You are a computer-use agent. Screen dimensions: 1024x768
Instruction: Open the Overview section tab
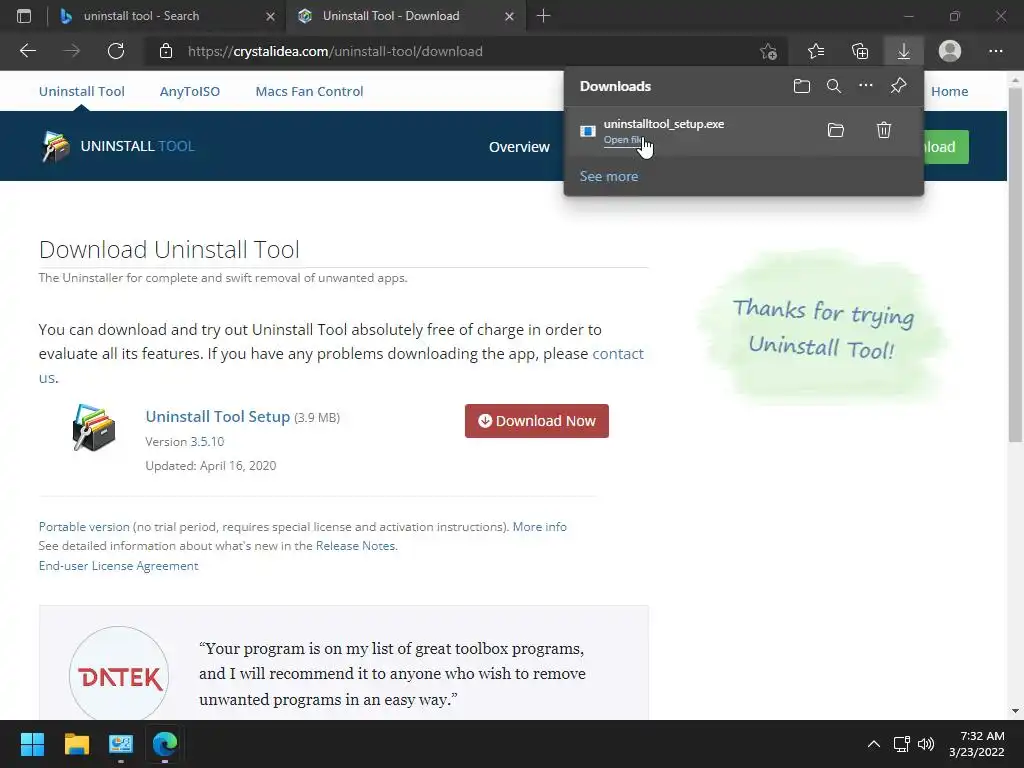point(519,147)
